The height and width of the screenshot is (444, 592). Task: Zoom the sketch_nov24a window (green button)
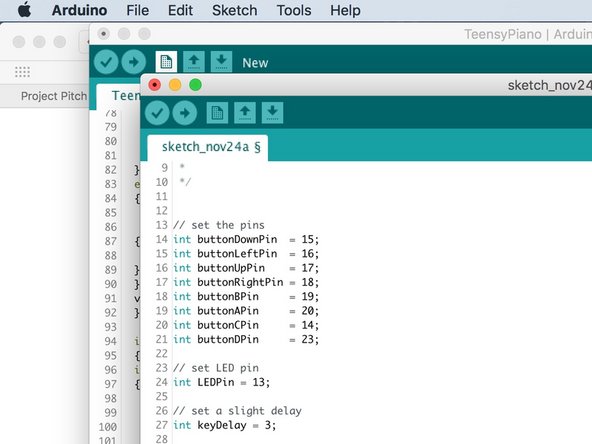point(195,85)
